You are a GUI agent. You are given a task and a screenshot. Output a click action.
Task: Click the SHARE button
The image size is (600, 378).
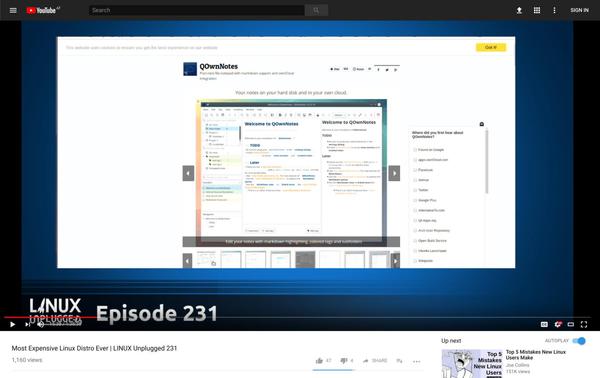[375, 360]
